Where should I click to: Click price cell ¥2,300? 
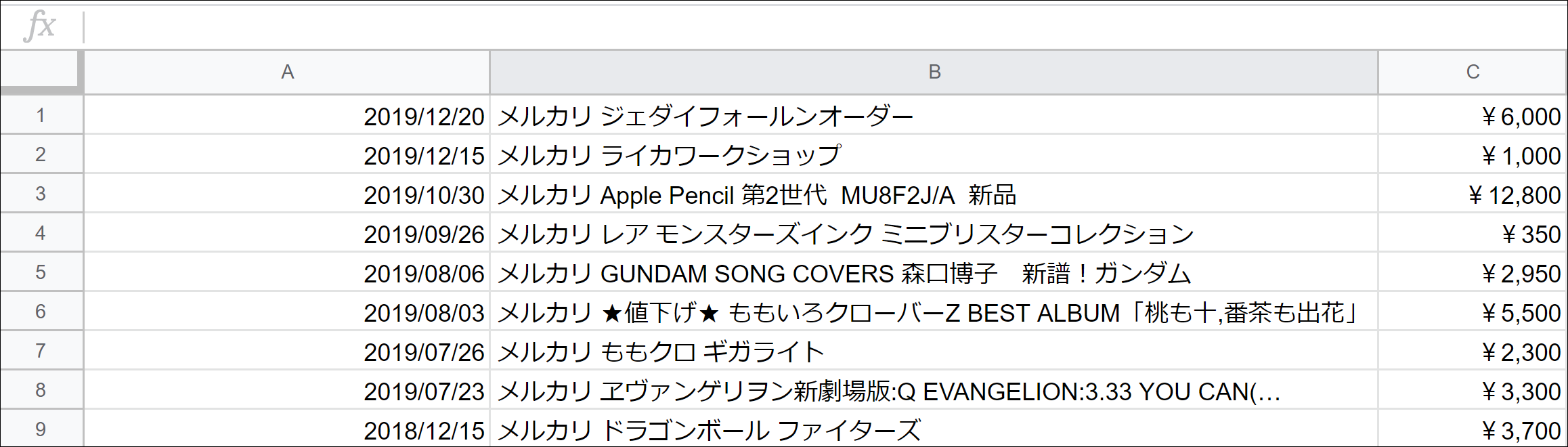1473,351
